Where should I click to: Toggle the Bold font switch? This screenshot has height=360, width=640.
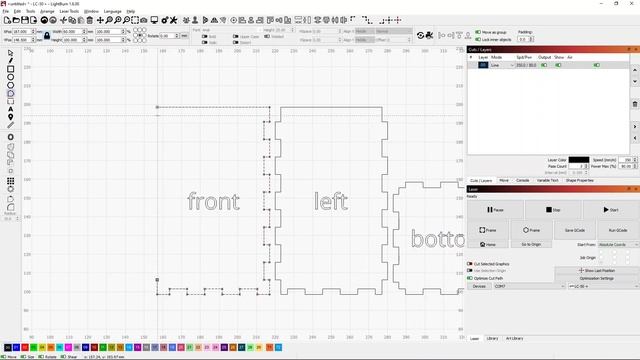[x=204, y=37]
